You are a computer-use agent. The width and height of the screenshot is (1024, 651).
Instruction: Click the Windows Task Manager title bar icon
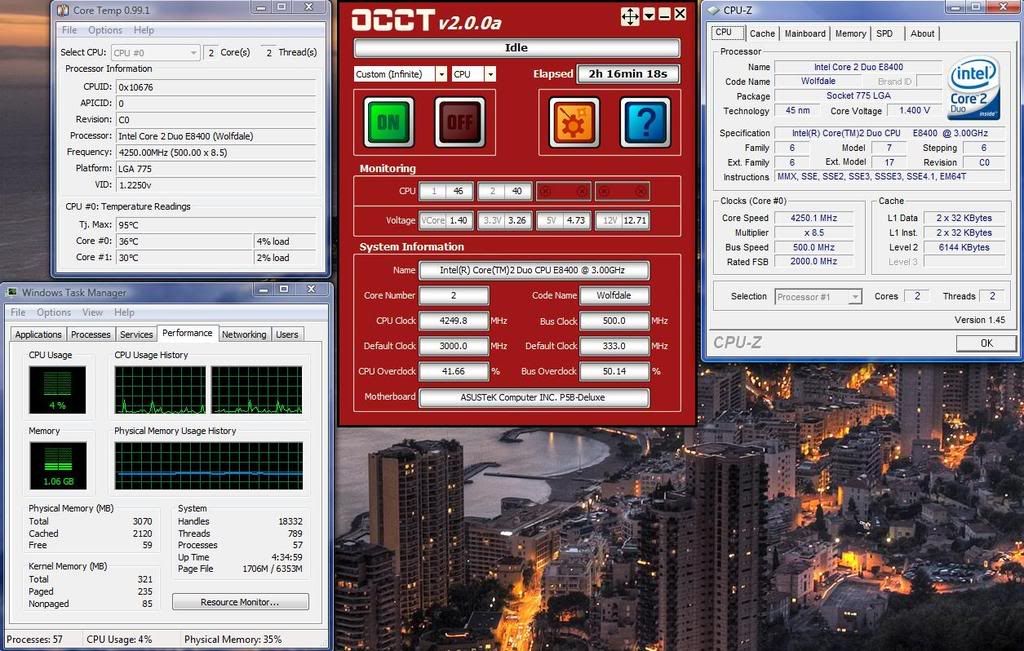point(12,292)
